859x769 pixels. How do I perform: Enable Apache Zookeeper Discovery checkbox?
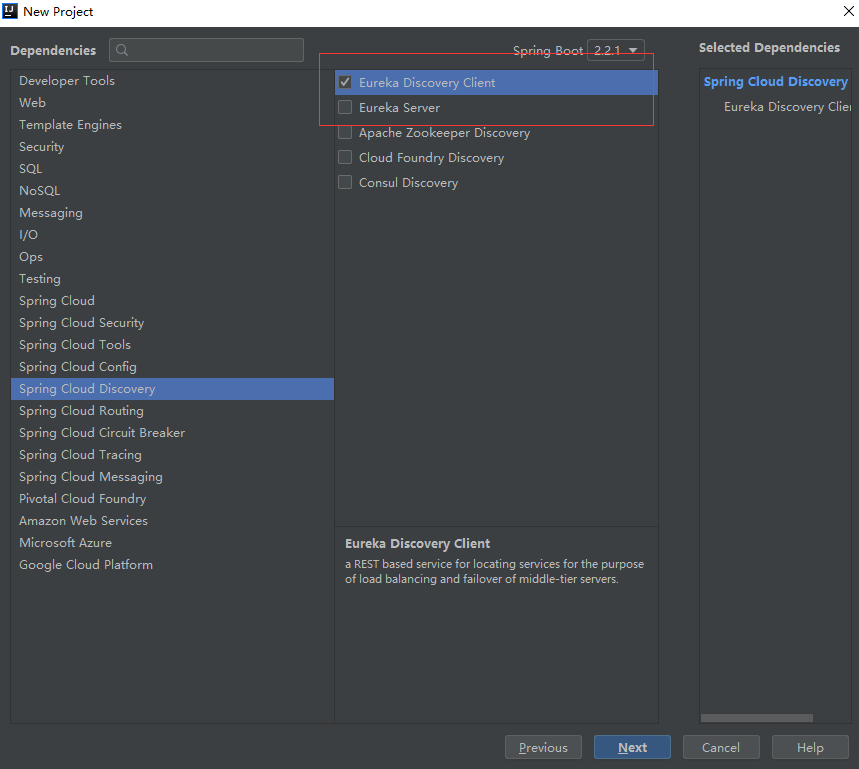pos(345,133)
